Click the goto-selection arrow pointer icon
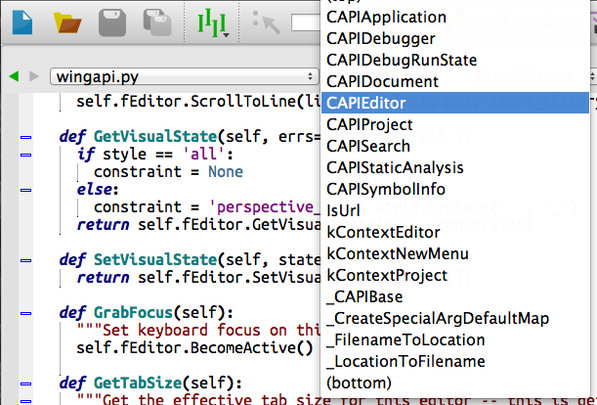The width and height of the screenshot is (597, 405). 267,22
